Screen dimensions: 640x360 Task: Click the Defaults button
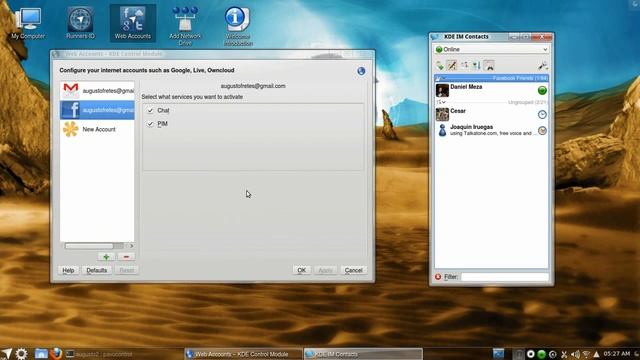tap(97, 270)
